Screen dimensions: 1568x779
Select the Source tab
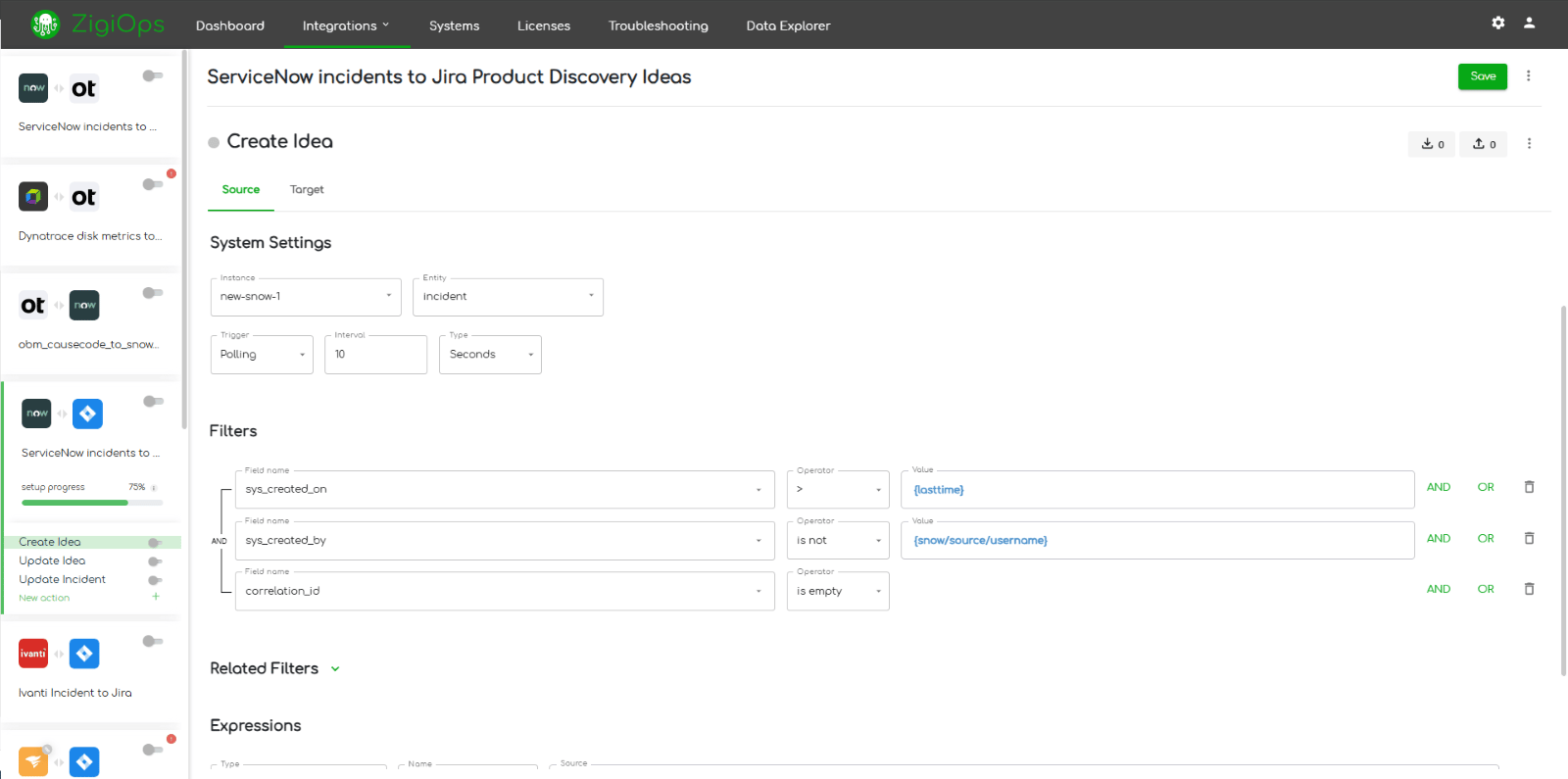(241, 190)
